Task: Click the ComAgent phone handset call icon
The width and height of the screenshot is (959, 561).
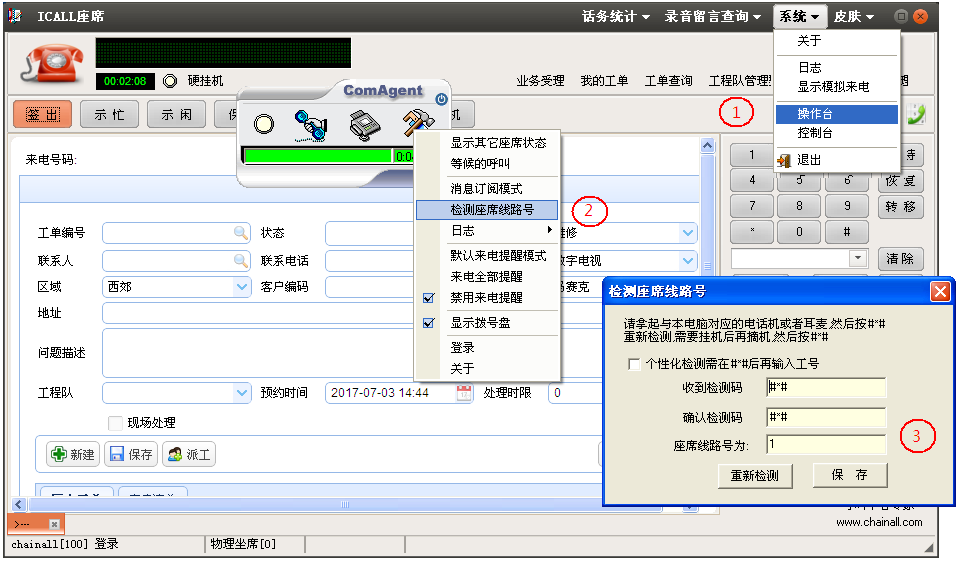Action: pyautogui.click(x=311, y=125)
